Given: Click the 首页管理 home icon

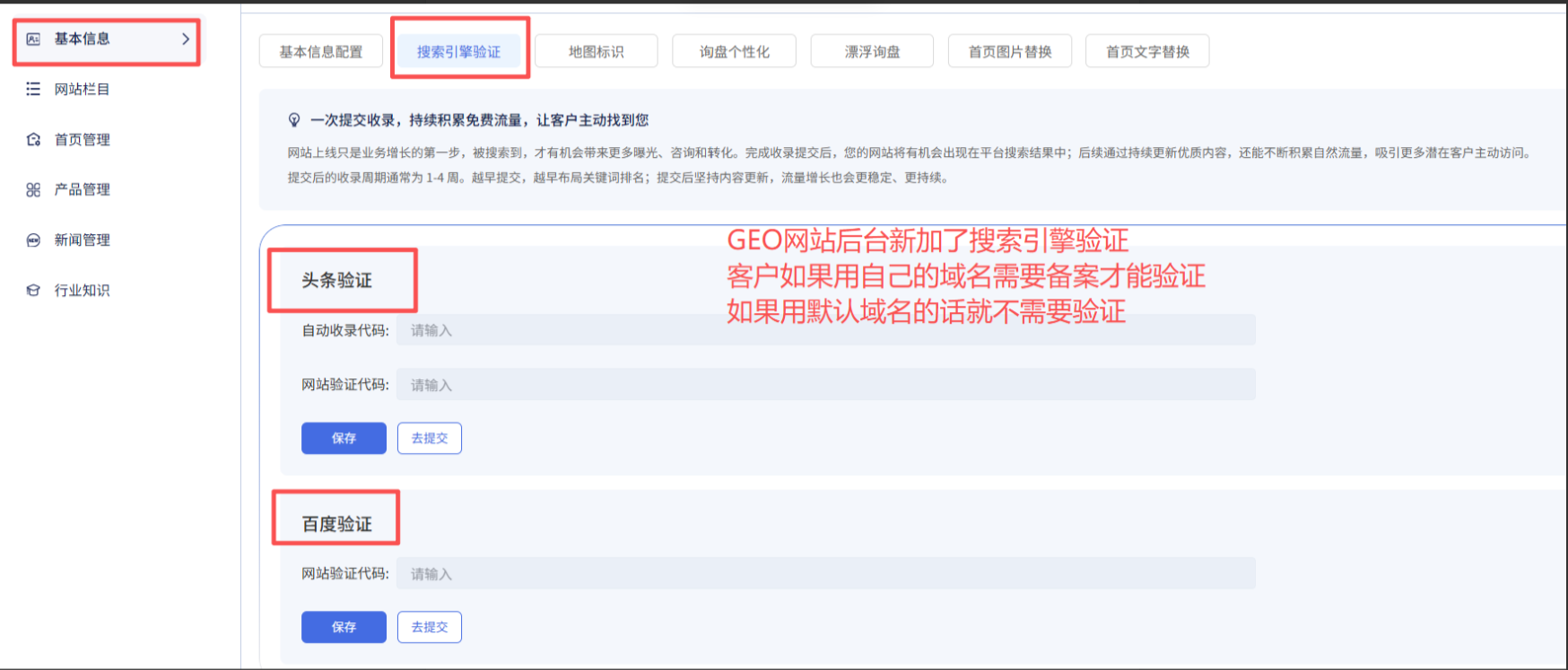Looking at the screenshot, I should click(33, 139).
